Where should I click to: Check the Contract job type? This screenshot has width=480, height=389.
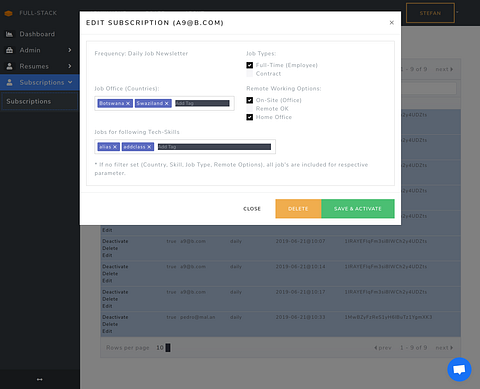click(249, 74)
